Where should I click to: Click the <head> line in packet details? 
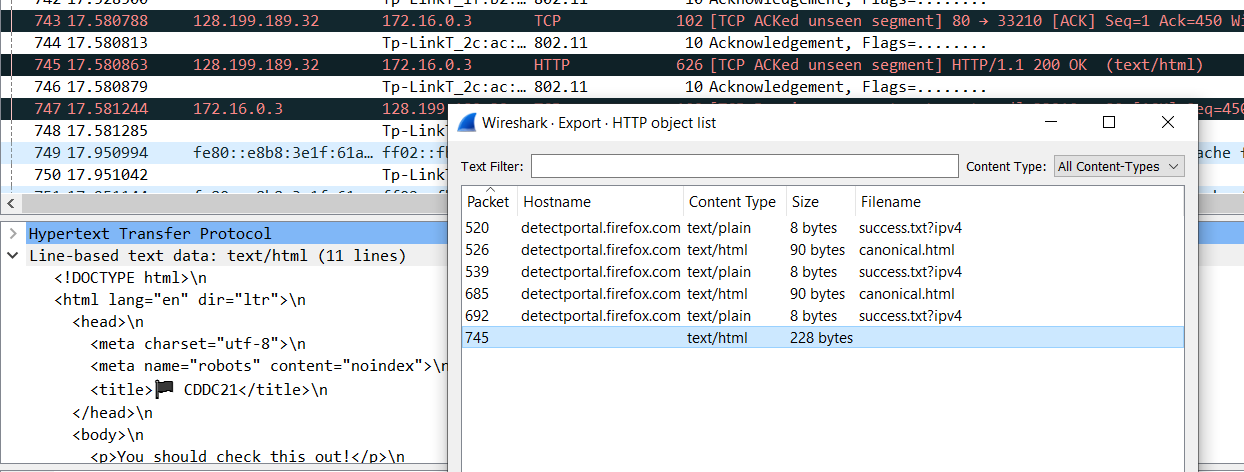coord(108,322)
